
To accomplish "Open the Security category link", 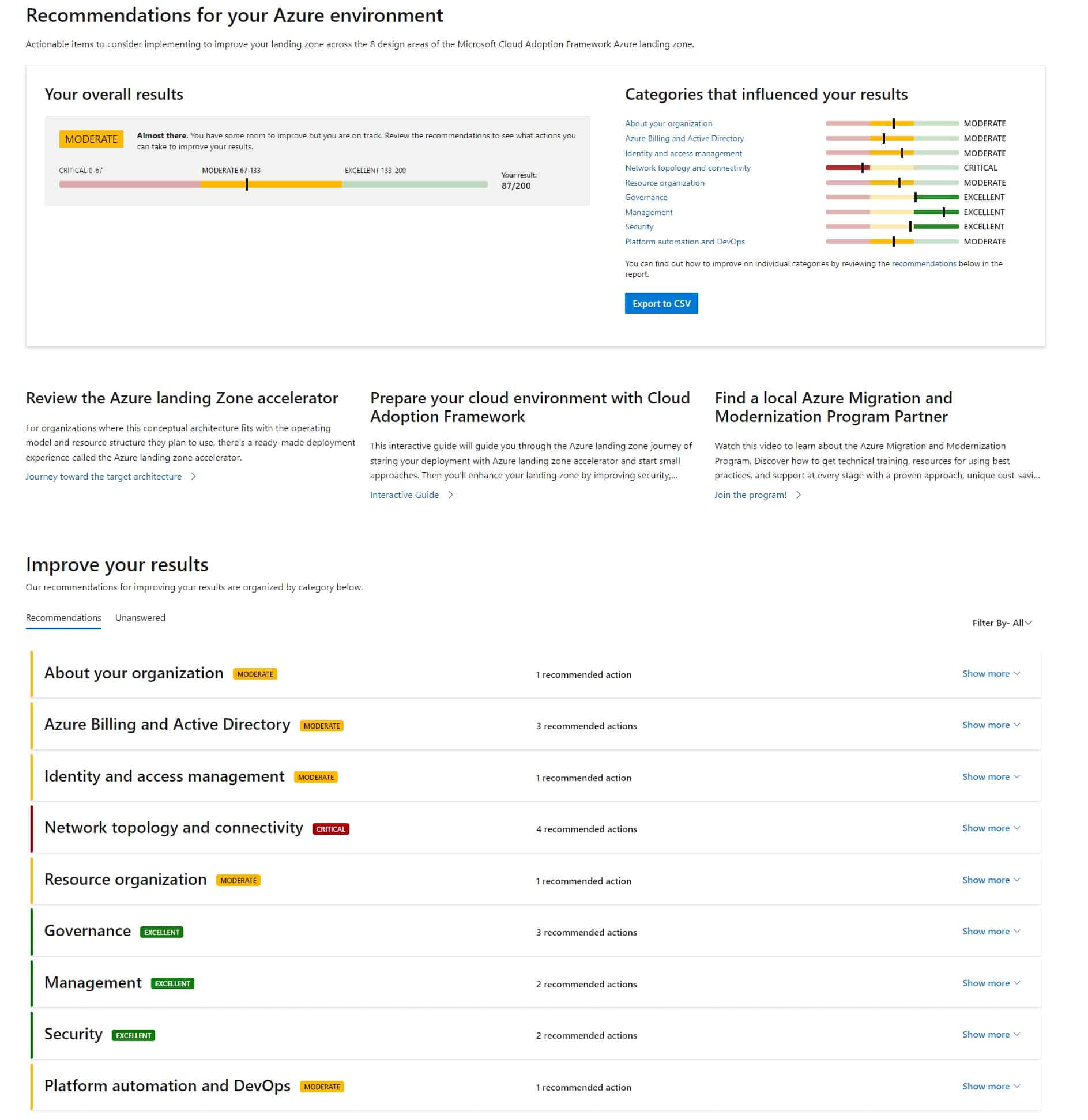I will coord(639,227).
